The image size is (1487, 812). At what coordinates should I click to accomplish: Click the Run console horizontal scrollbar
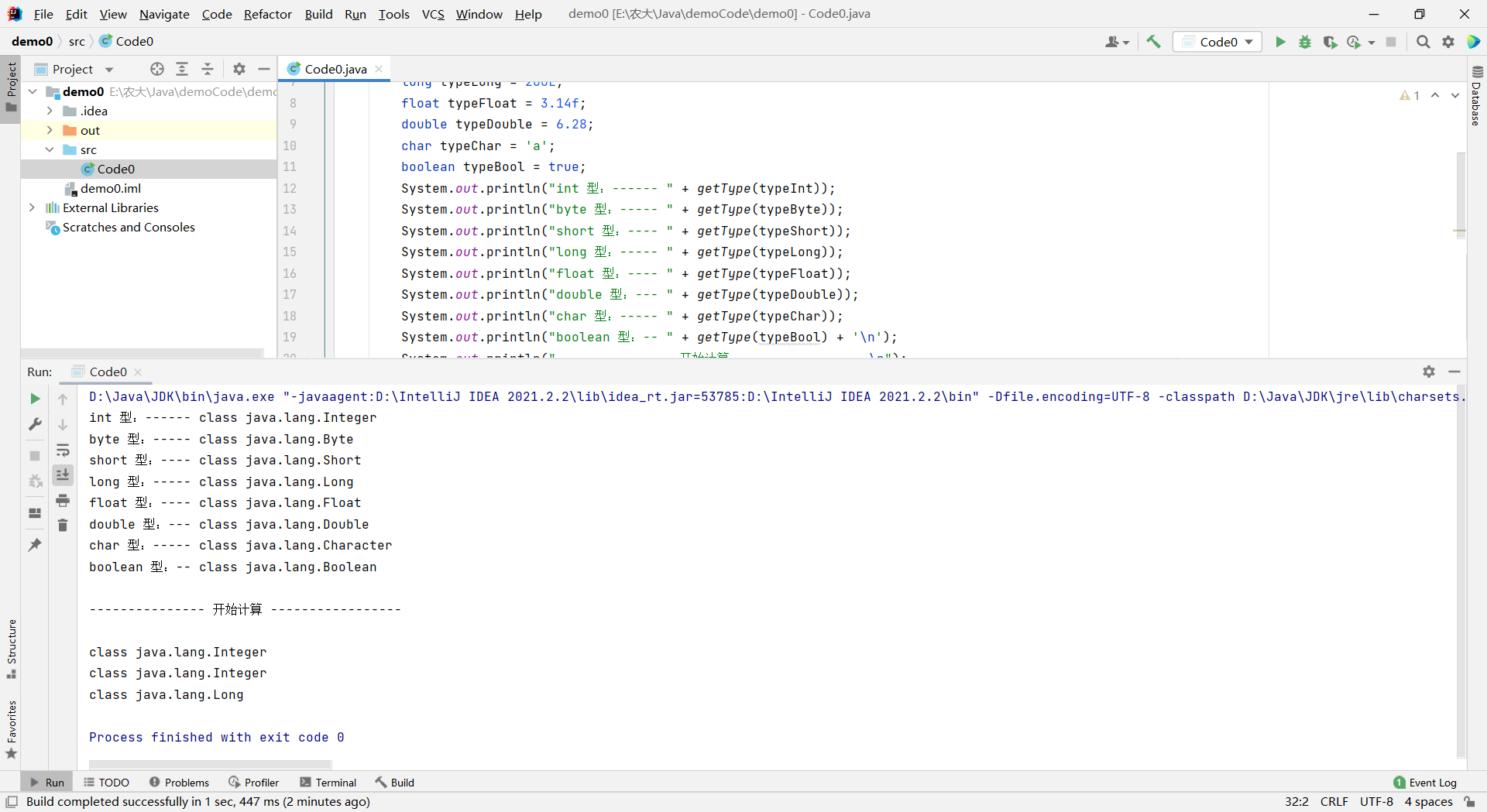point(211,764)
